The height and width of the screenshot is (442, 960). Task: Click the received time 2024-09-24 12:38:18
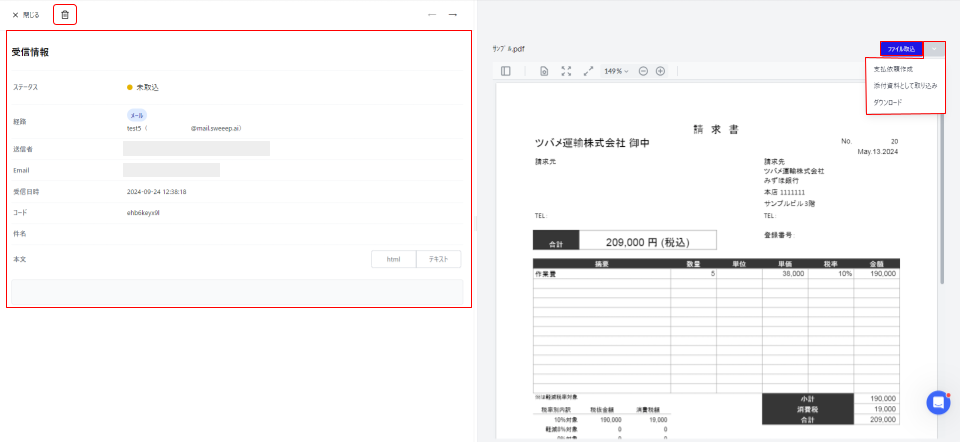click(157, 192)
